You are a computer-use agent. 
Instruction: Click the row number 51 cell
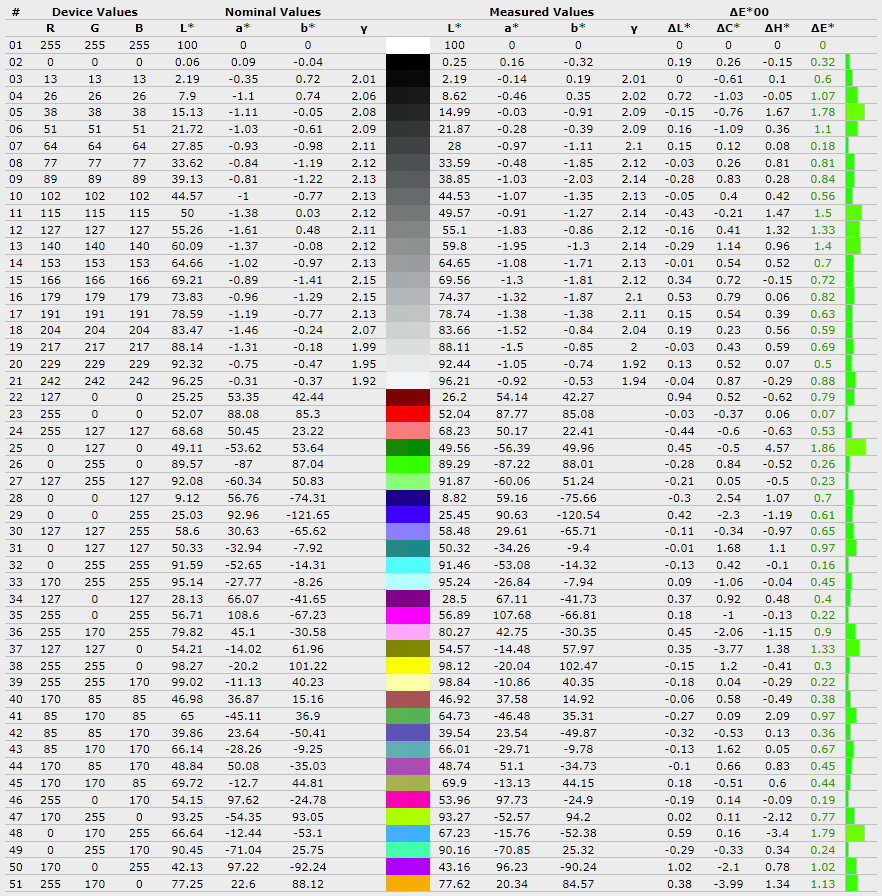[15, 884]
